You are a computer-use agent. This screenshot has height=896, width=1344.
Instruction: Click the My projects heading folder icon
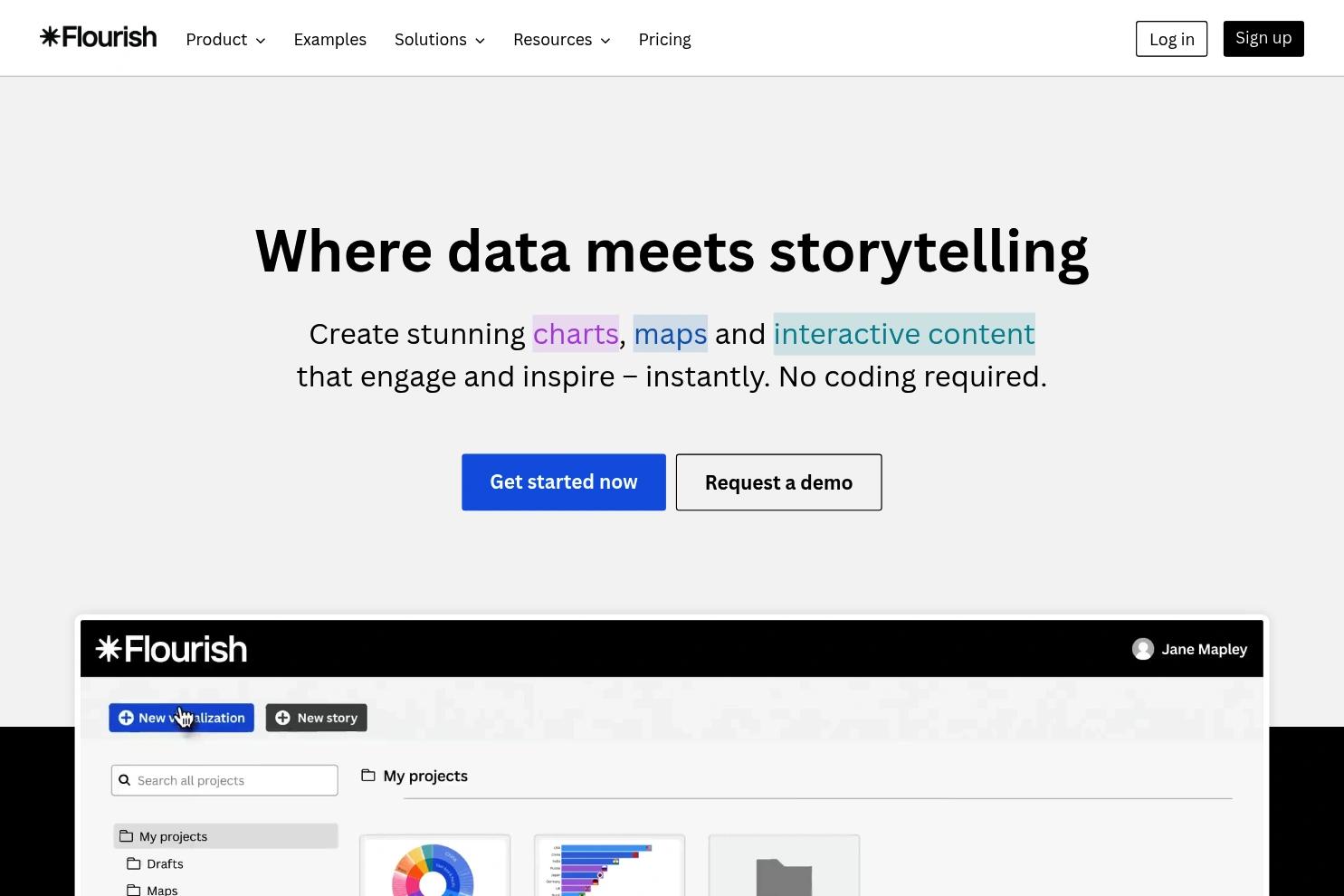[368, 776]
